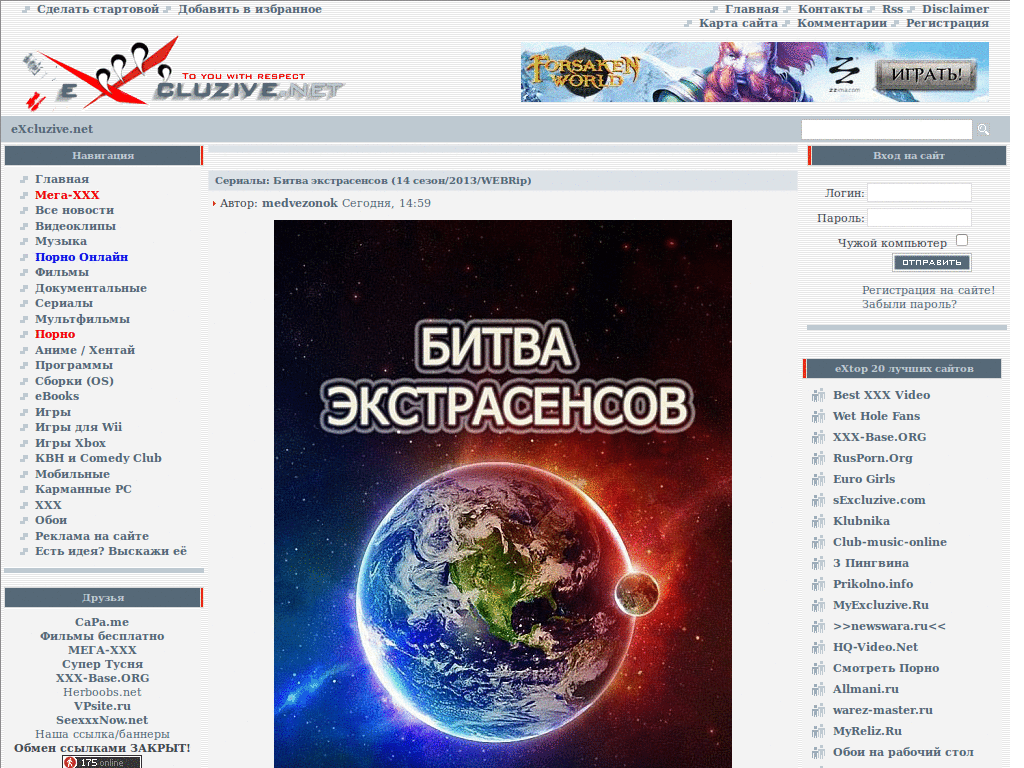Open Мультфильмы section
1024x768 pixels.
pyautogui.click(x=82, y=319)
